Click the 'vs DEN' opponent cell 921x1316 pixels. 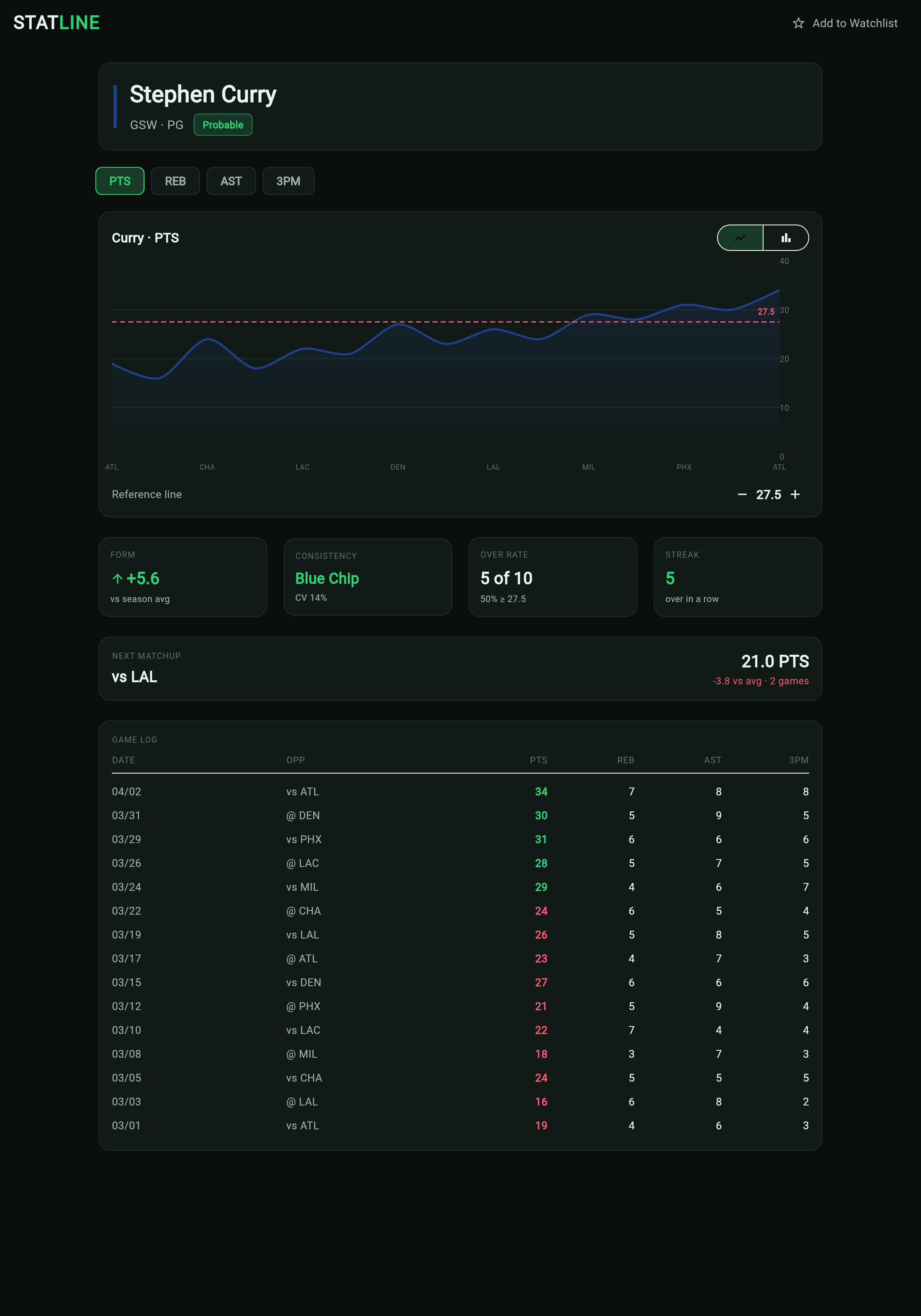point(304,983)
